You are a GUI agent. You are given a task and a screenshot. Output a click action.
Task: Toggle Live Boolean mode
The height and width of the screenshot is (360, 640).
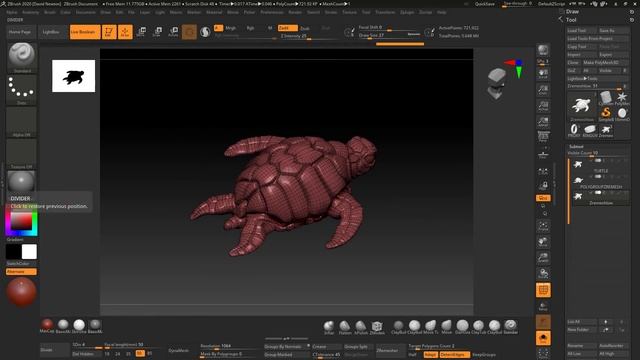(x=85, y=32)
